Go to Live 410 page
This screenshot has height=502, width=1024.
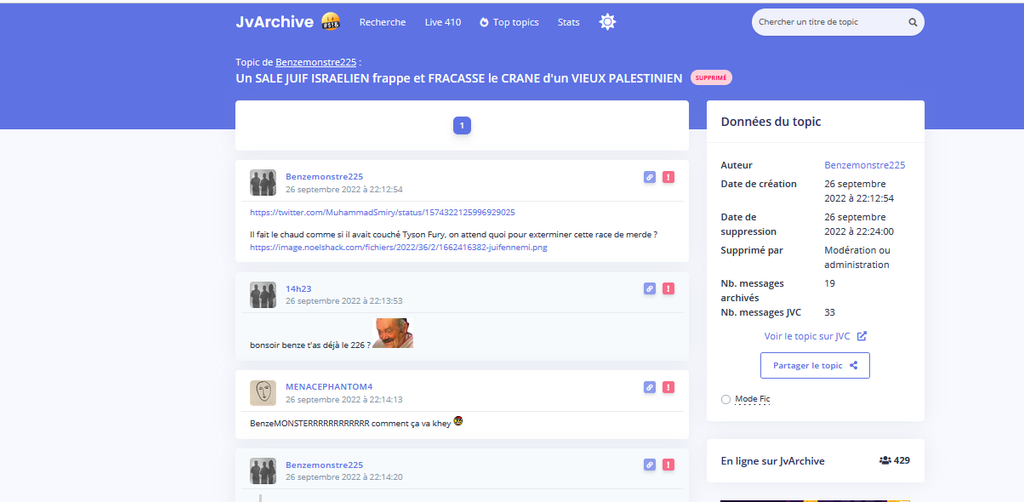[442, 22]
